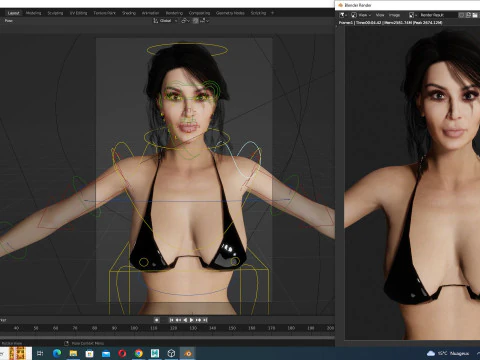Open the image browse dropdown beside Render Result

(413, 15)
